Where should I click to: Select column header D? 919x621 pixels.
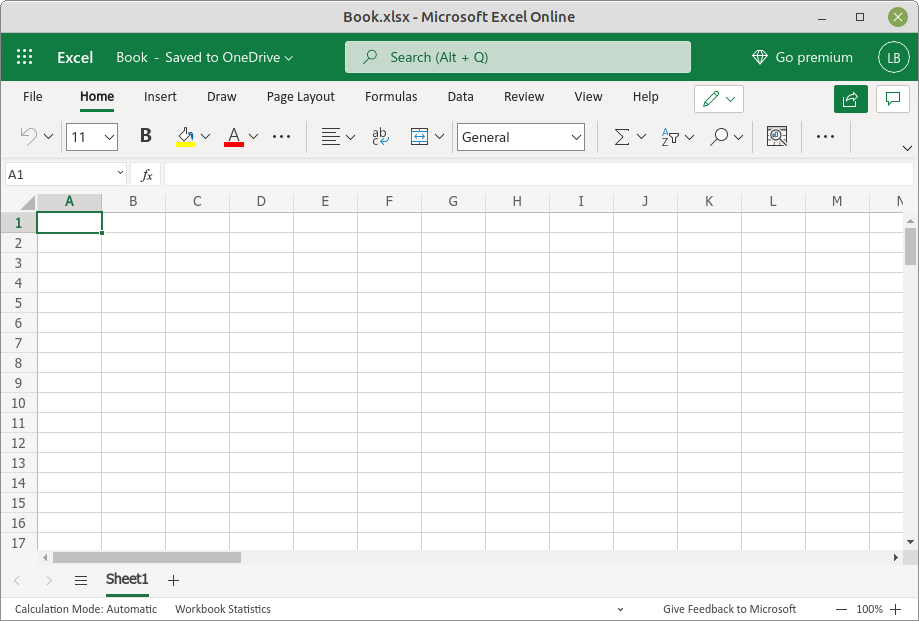(x=261, y=202)
